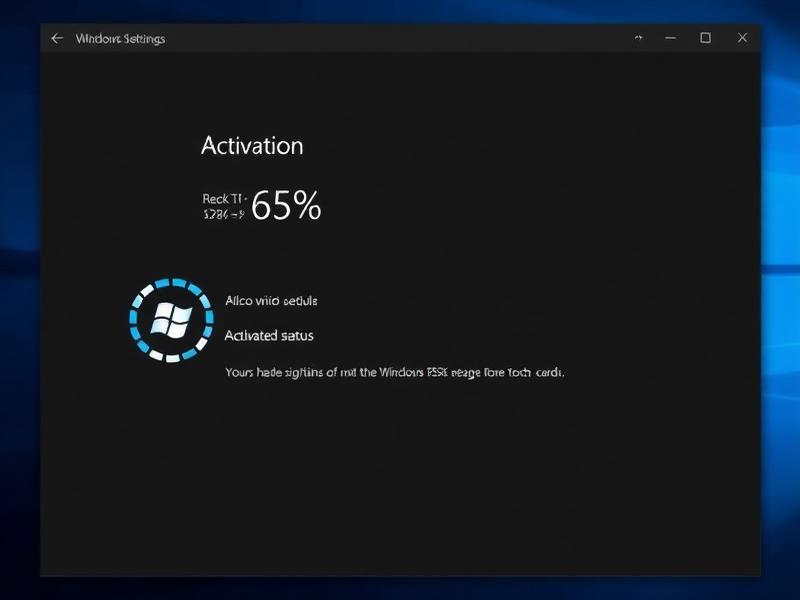Screen dimensions: 800x600
Task: Click the 65% progress value
Action: click(x=286, y=205)
